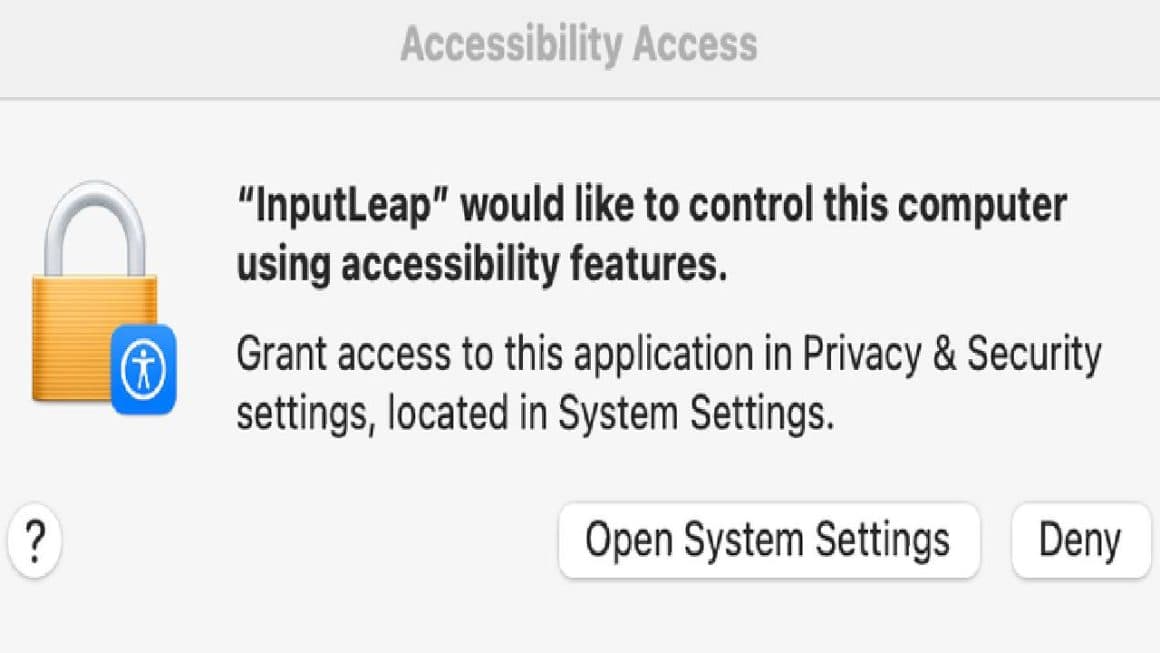This screenshot has width=1160, height=653.
Task: Click the silver shackle of the padlock
Action: click(95, 228)
